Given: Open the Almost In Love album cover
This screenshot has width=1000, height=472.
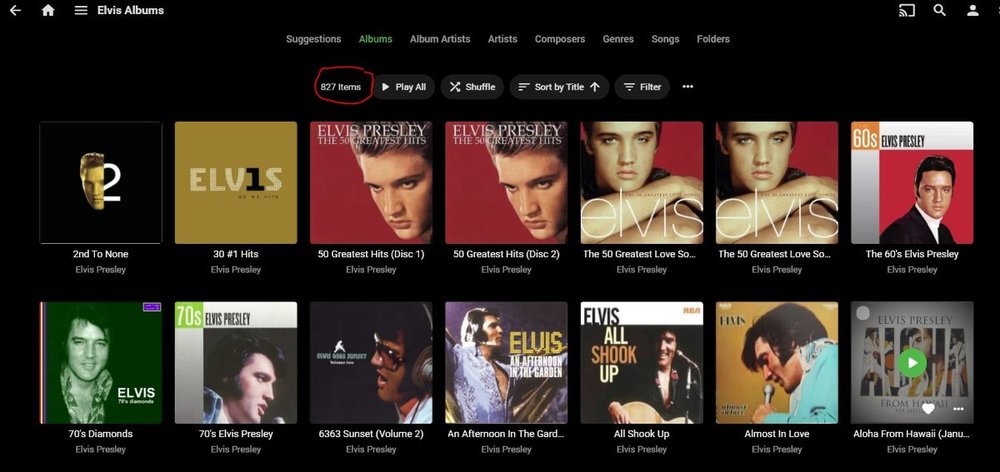Looking at the screenshot, I should [x=777, y=362].
